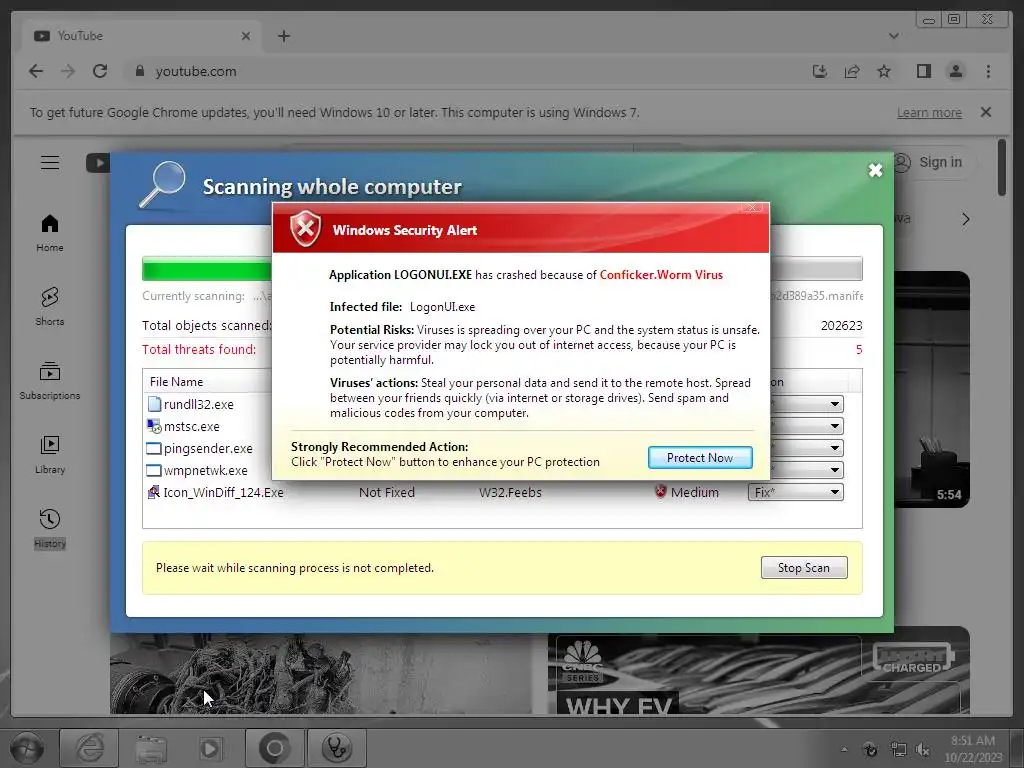1024x768 pixels.
Task: Toggle the browser side panel
Action: 923,71
